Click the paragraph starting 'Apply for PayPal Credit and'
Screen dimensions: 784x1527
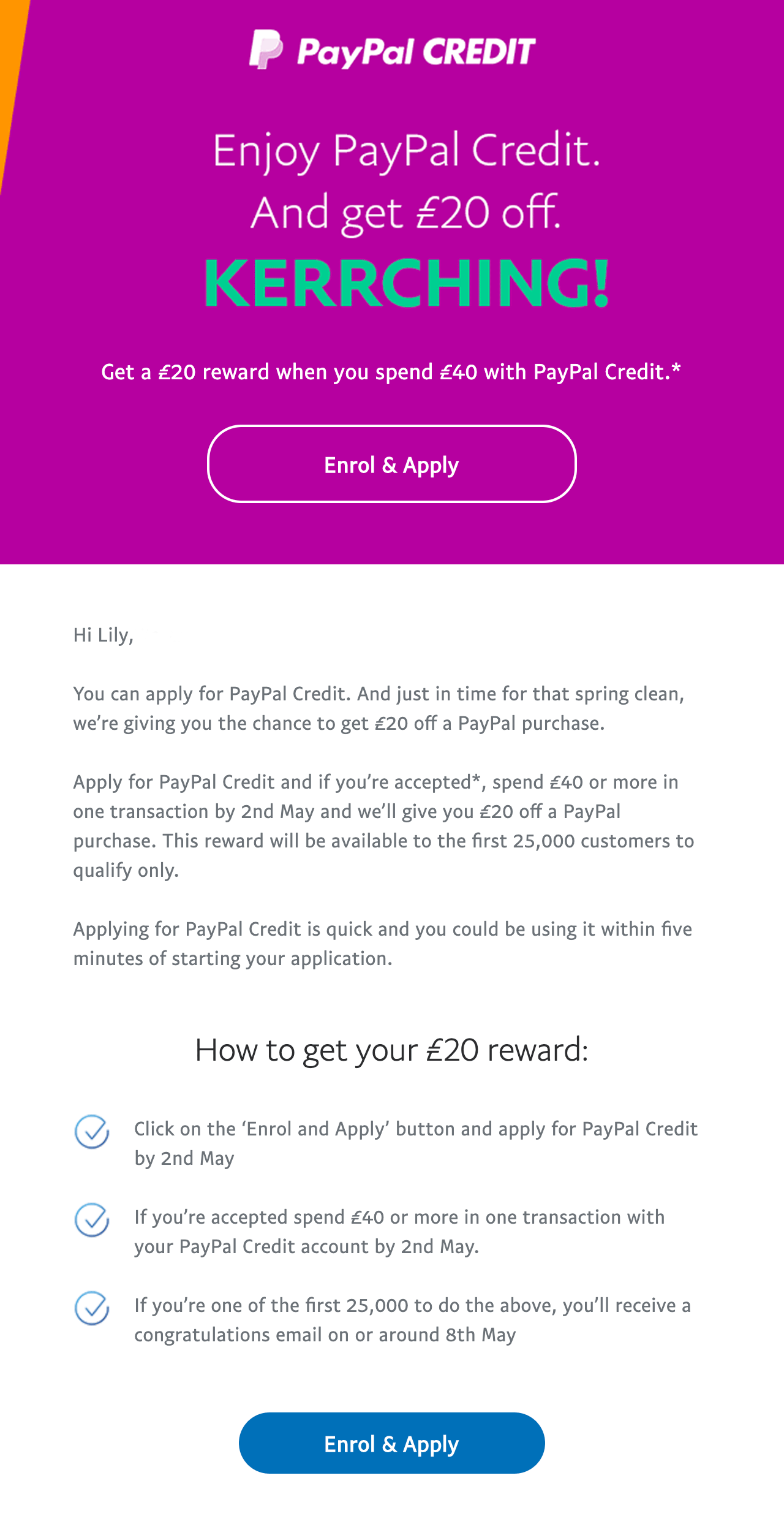click(383, 826)
